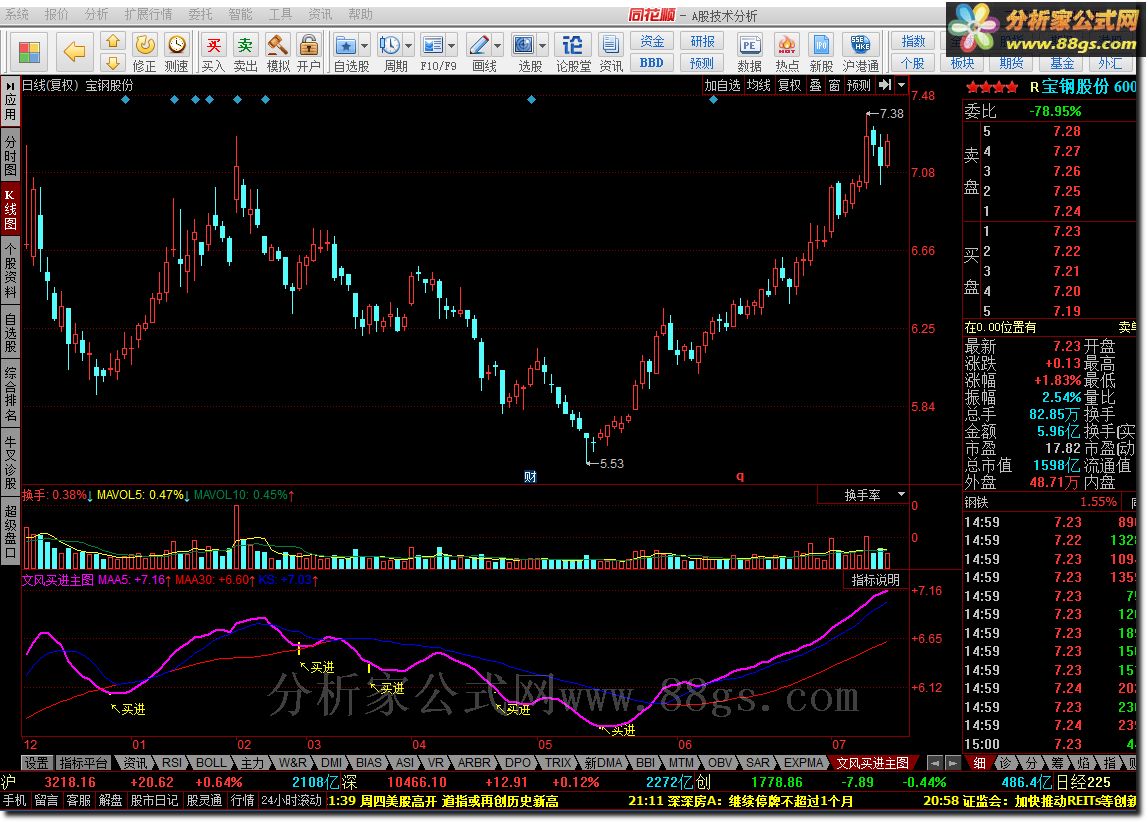This screenshot has width=1148, height=822.
Task: Toggle 均线 moving averages display
Action: (758, 85)
